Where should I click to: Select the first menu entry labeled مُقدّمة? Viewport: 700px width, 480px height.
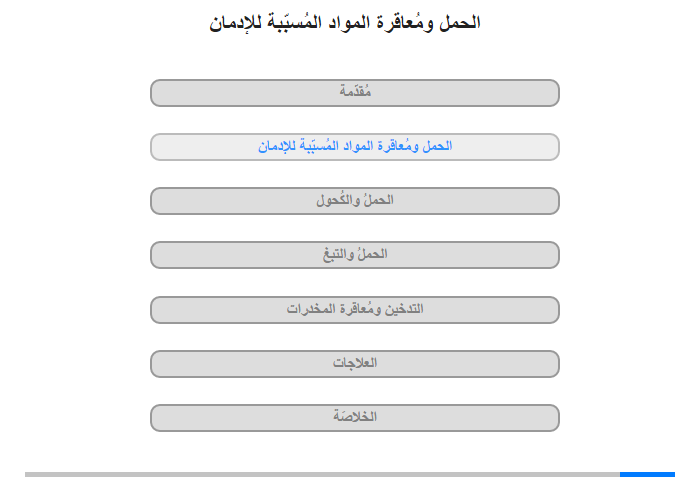click(x=354, y=93)
